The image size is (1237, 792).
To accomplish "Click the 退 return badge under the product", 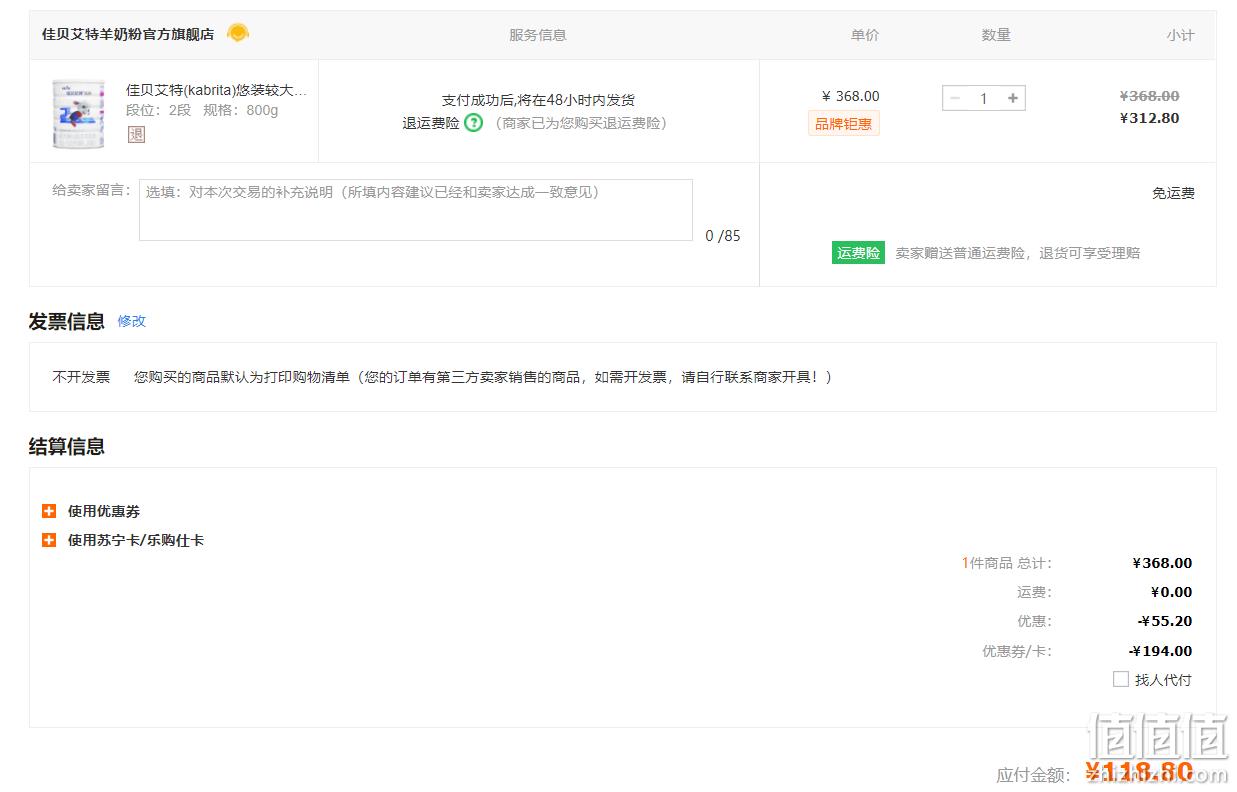I will 136,134.
